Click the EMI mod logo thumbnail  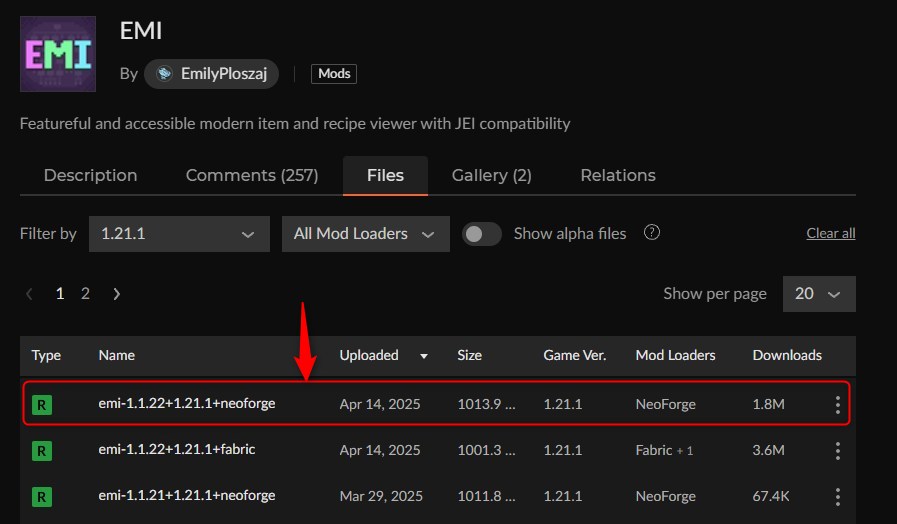pos(58,54)
